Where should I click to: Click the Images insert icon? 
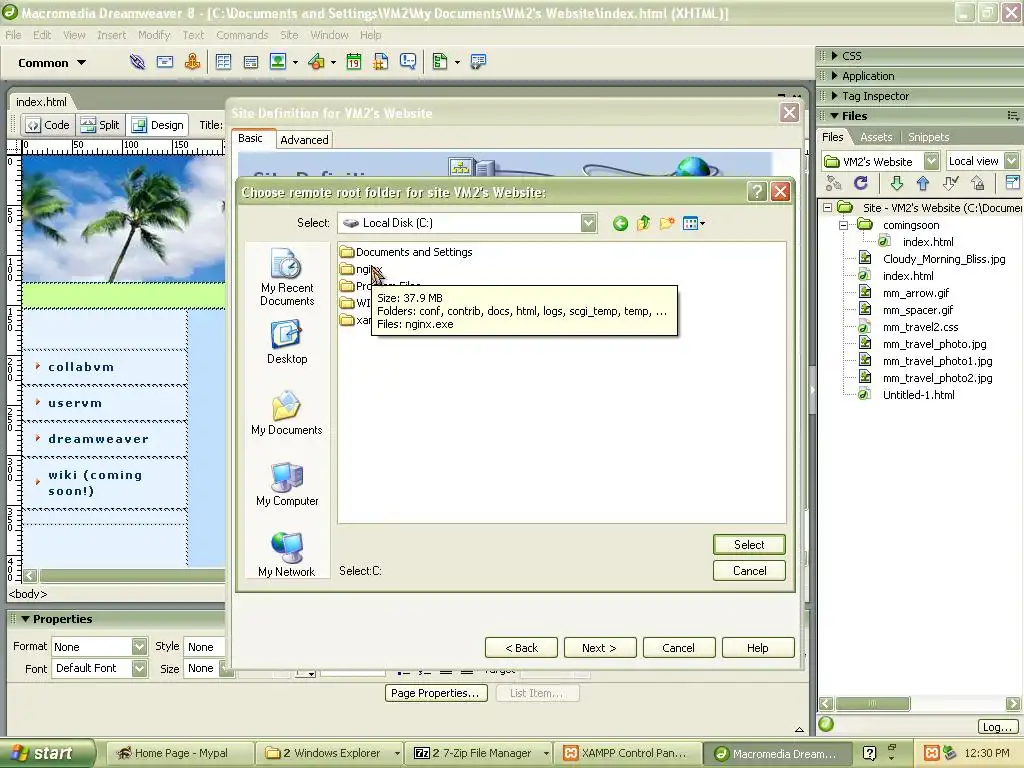pyautogui.click(x=278, y=62)
